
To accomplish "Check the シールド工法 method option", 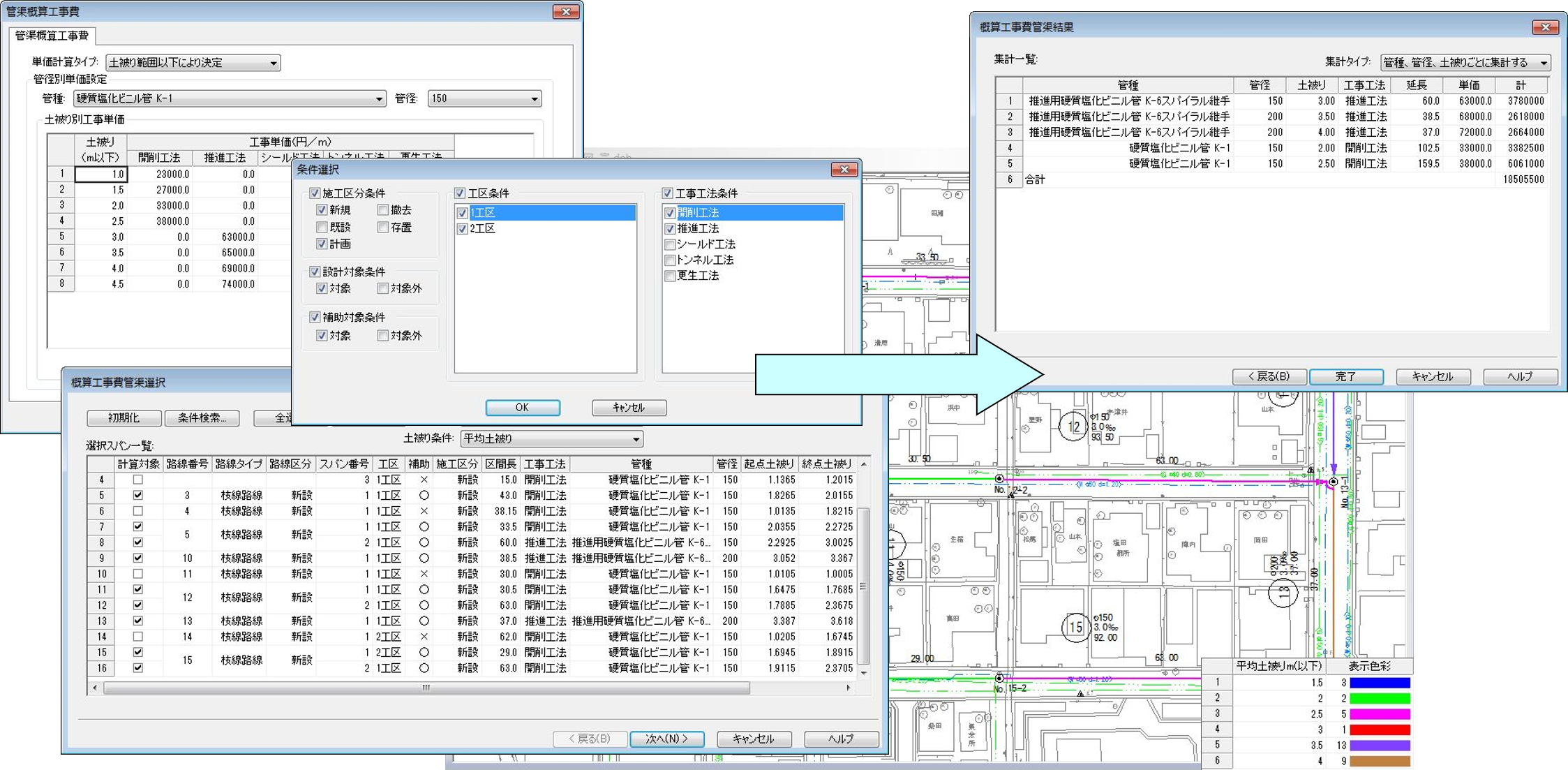I will 670,244.
